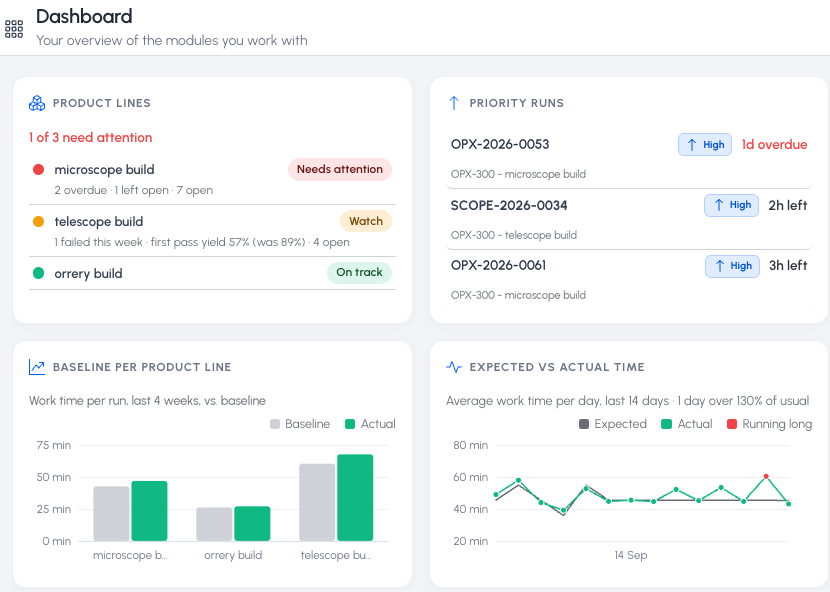Click the Product Lines cubes icon
This screenshot has height=592, width=830.
coord(37,103)
